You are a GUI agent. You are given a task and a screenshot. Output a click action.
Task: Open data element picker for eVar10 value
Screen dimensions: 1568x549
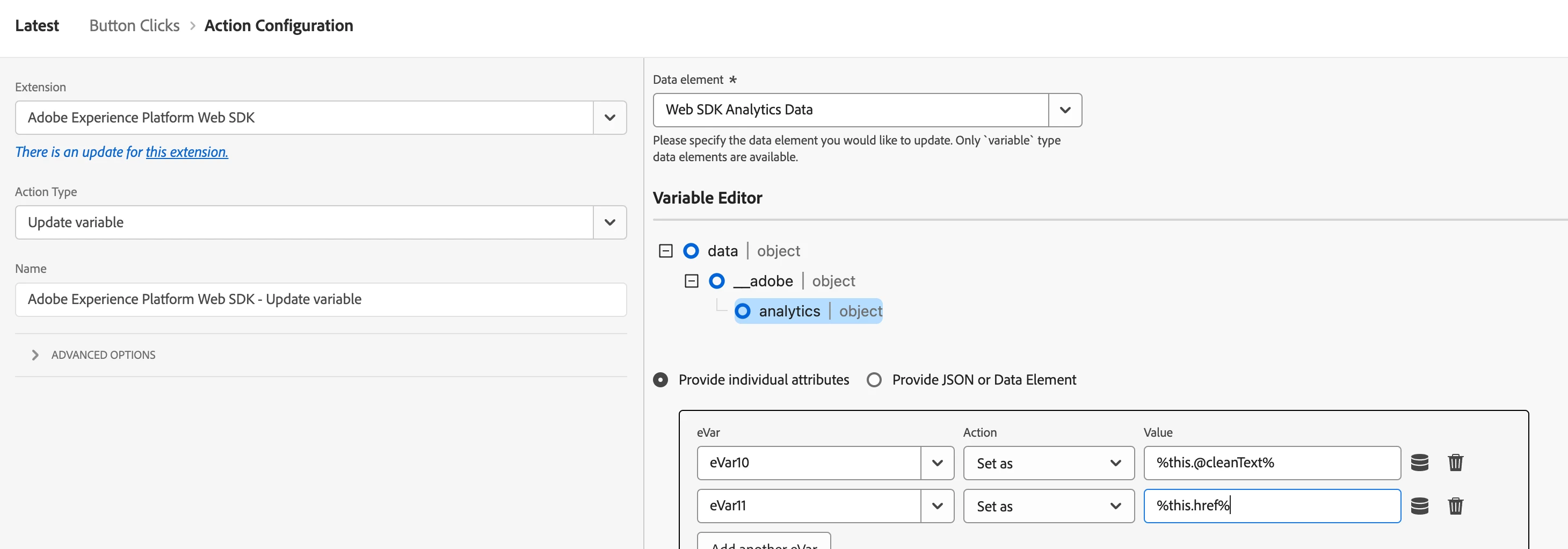tap(1419, 463)
